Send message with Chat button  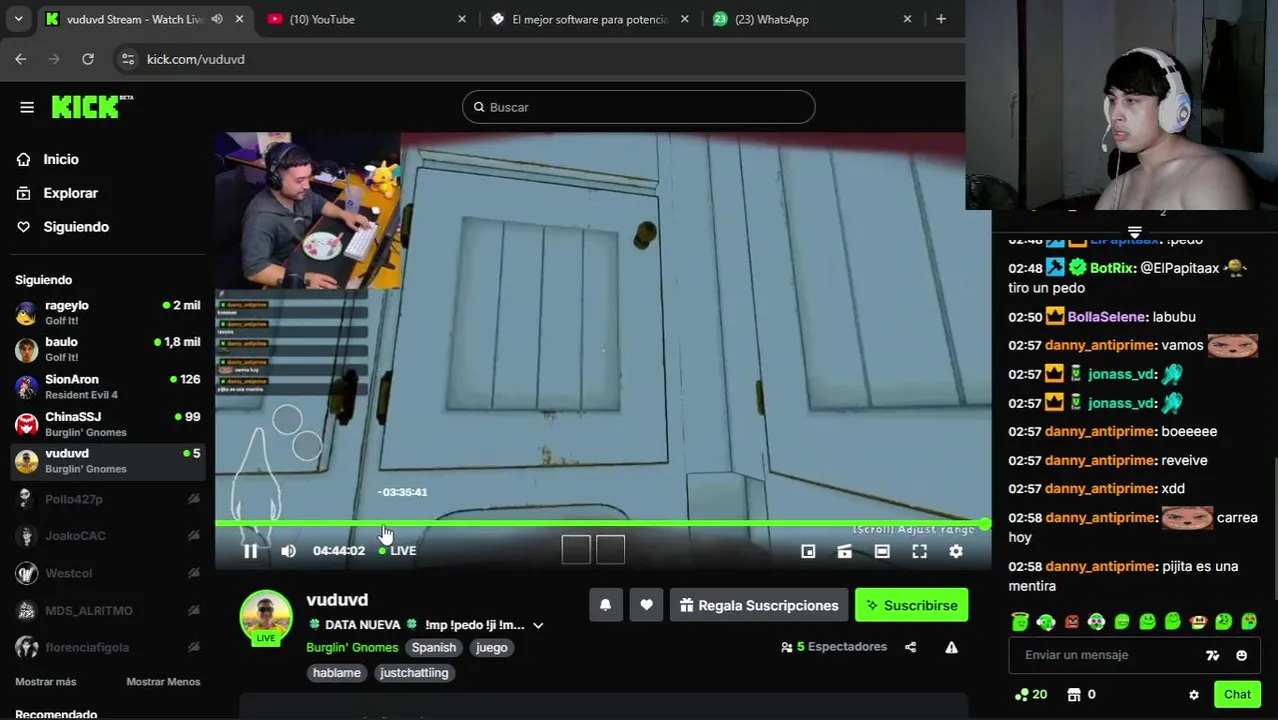(x=1237, y=695)
